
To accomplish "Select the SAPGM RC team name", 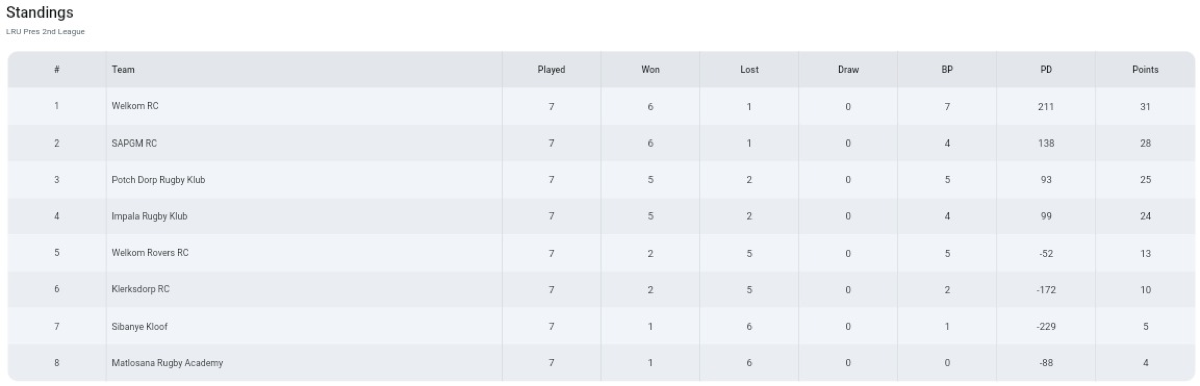I will (134, 143).
